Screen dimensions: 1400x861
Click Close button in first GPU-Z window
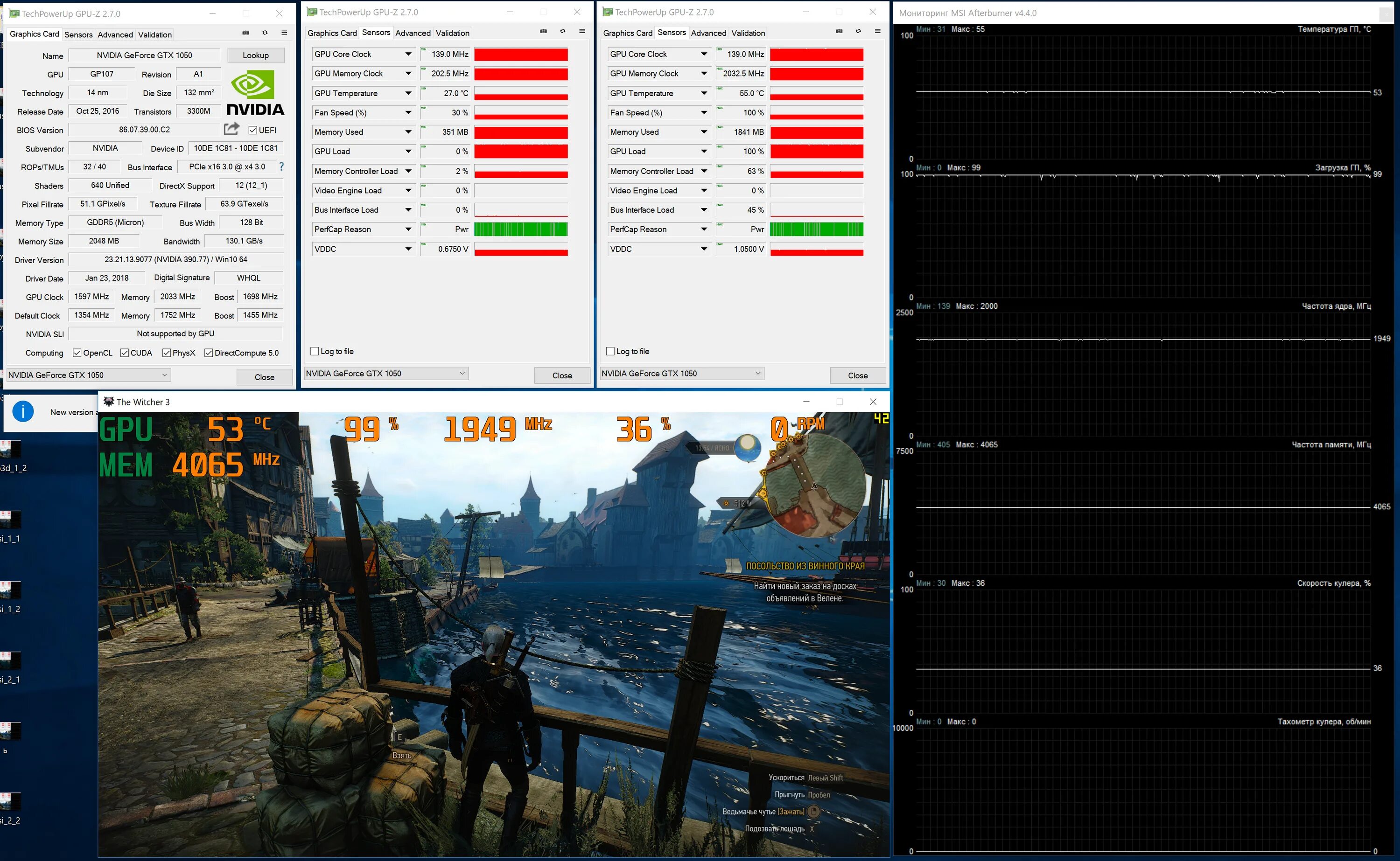click(264, 377)
